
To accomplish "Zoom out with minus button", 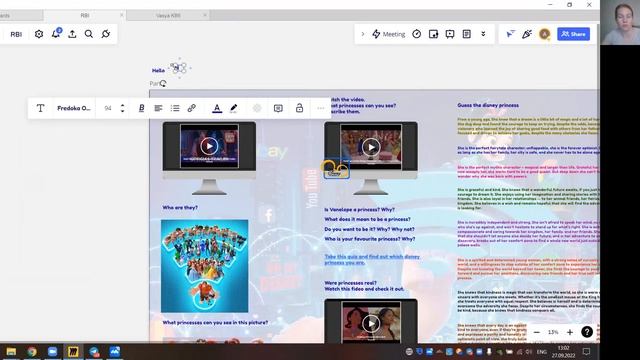I will [x=537, y=332].
